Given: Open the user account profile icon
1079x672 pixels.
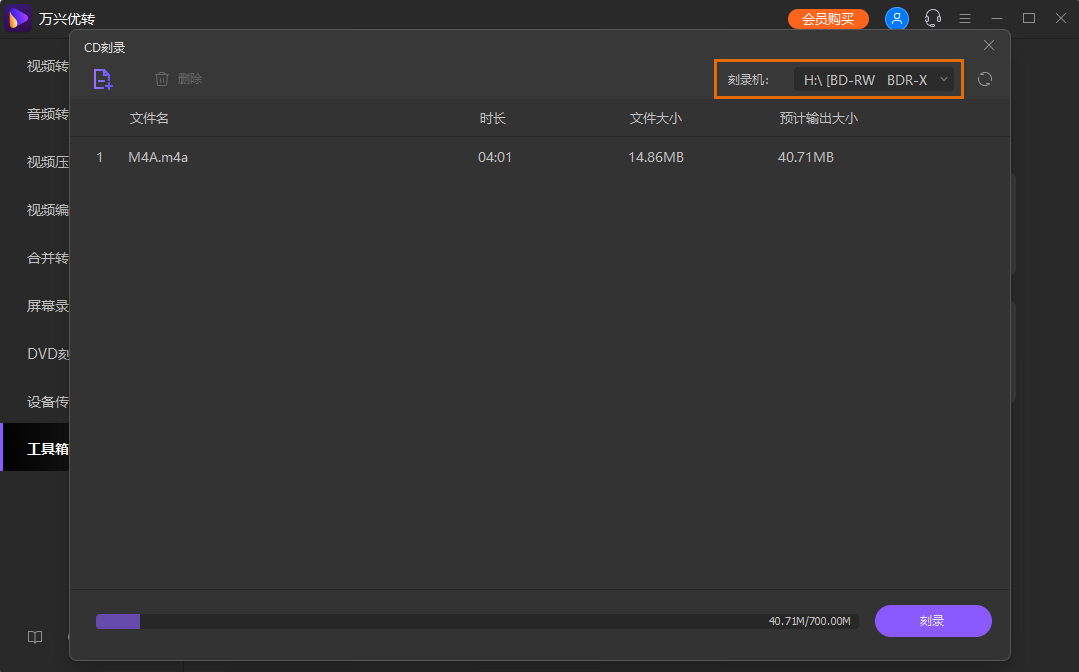Looking at the screenshot, I should coord(897,19).
